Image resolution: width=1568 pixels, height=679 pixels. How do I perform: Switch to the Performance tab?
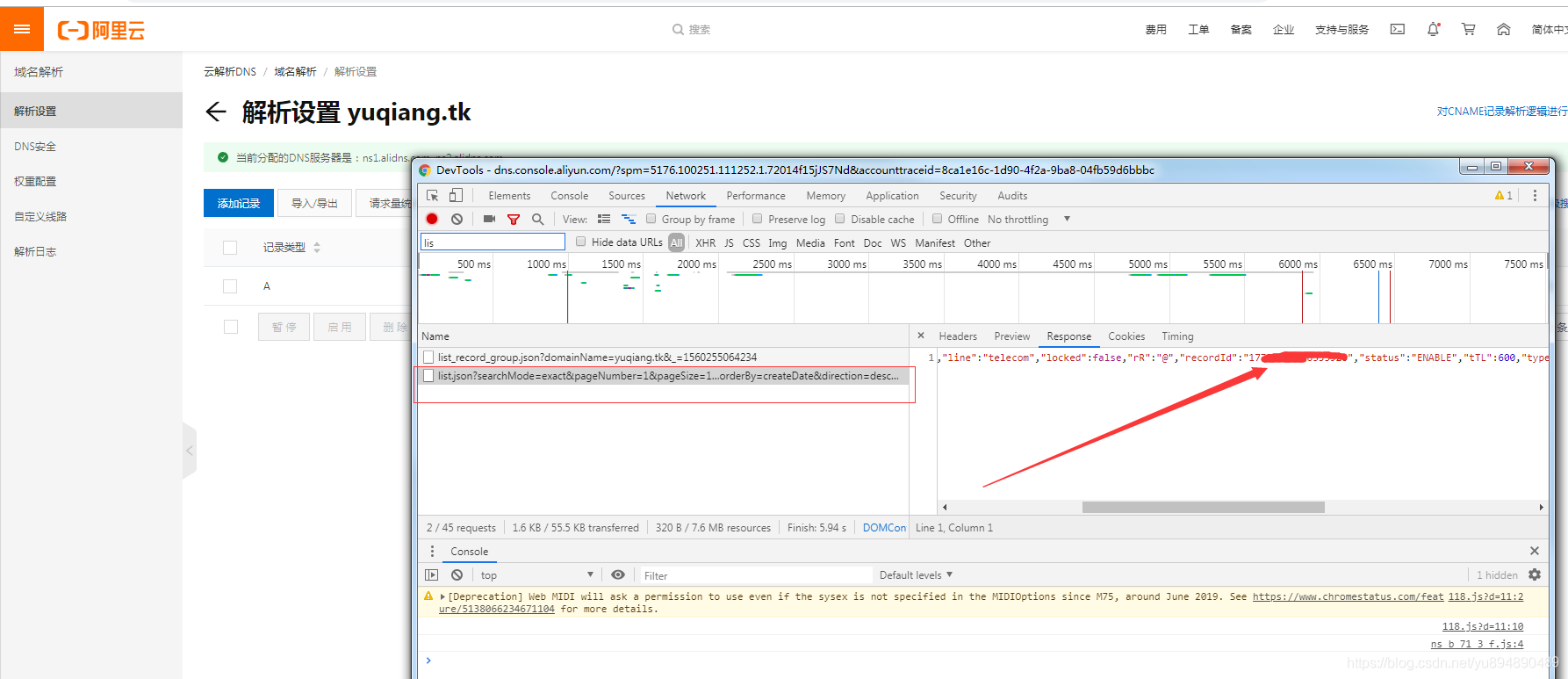coord(756,196)
